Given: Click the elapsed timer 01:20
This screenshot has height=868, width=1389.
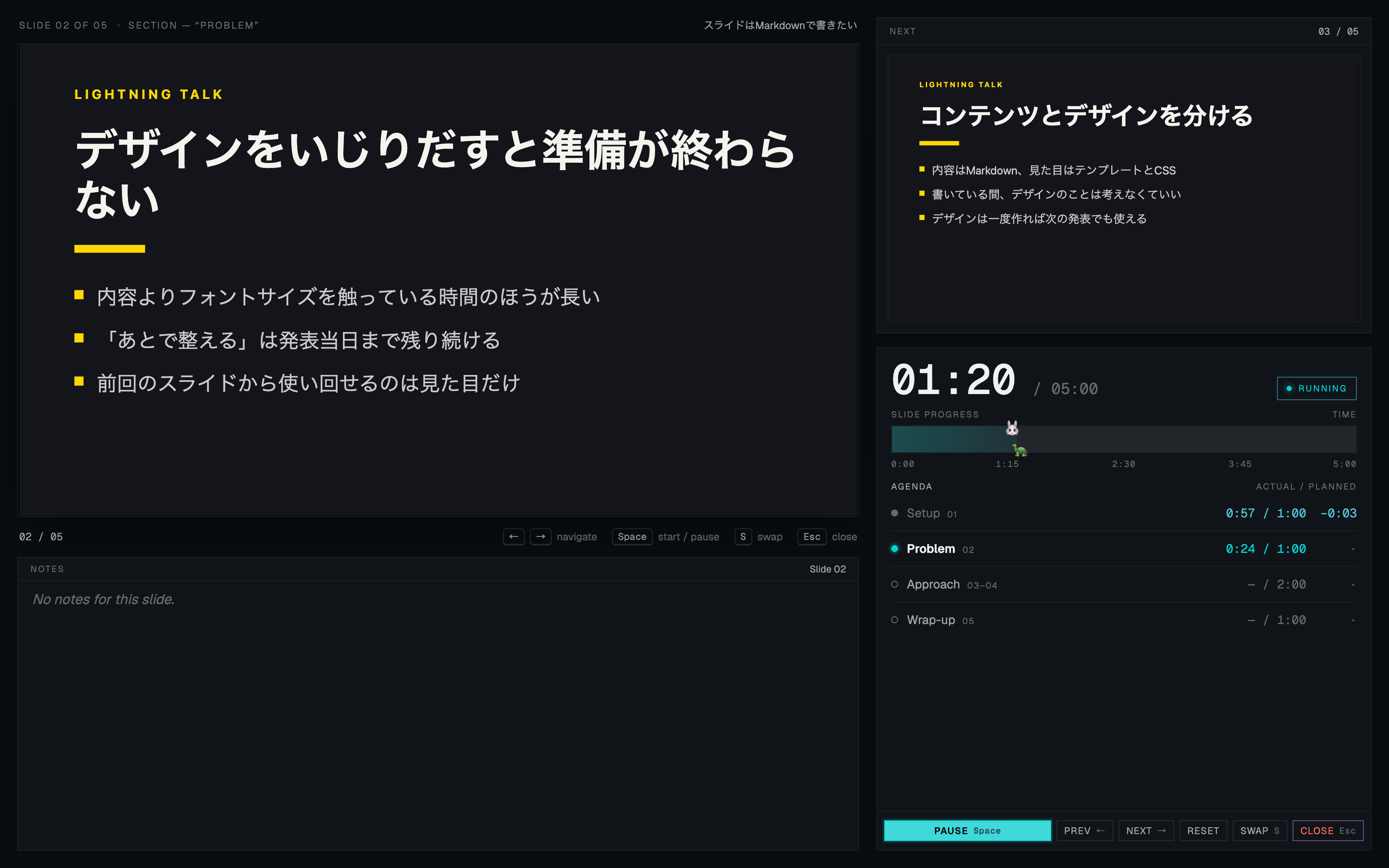Looking at the screenshot, I should coord(953,381).
